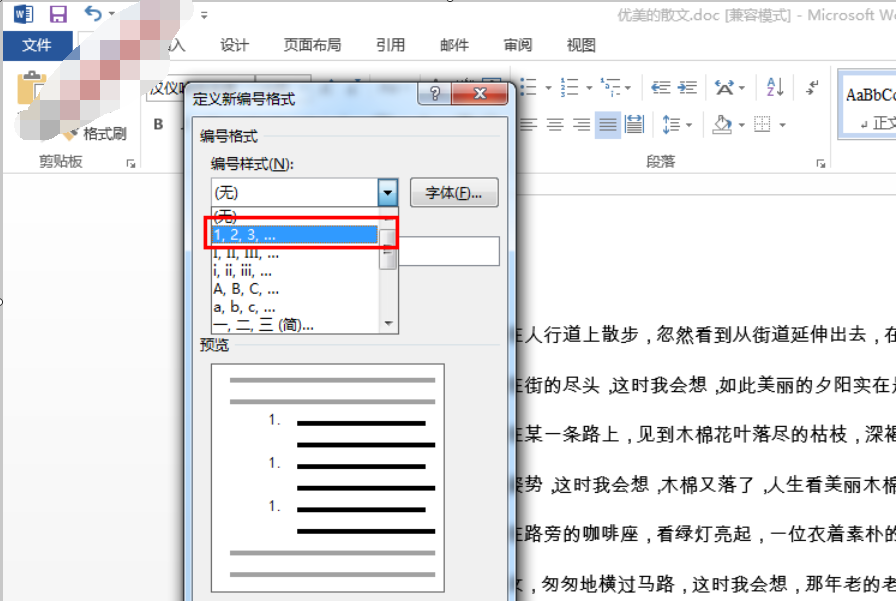The width and height of the screenshot is (896, 601).
Task: Toggle centered paragraph alignment
Action: [553, 124]
